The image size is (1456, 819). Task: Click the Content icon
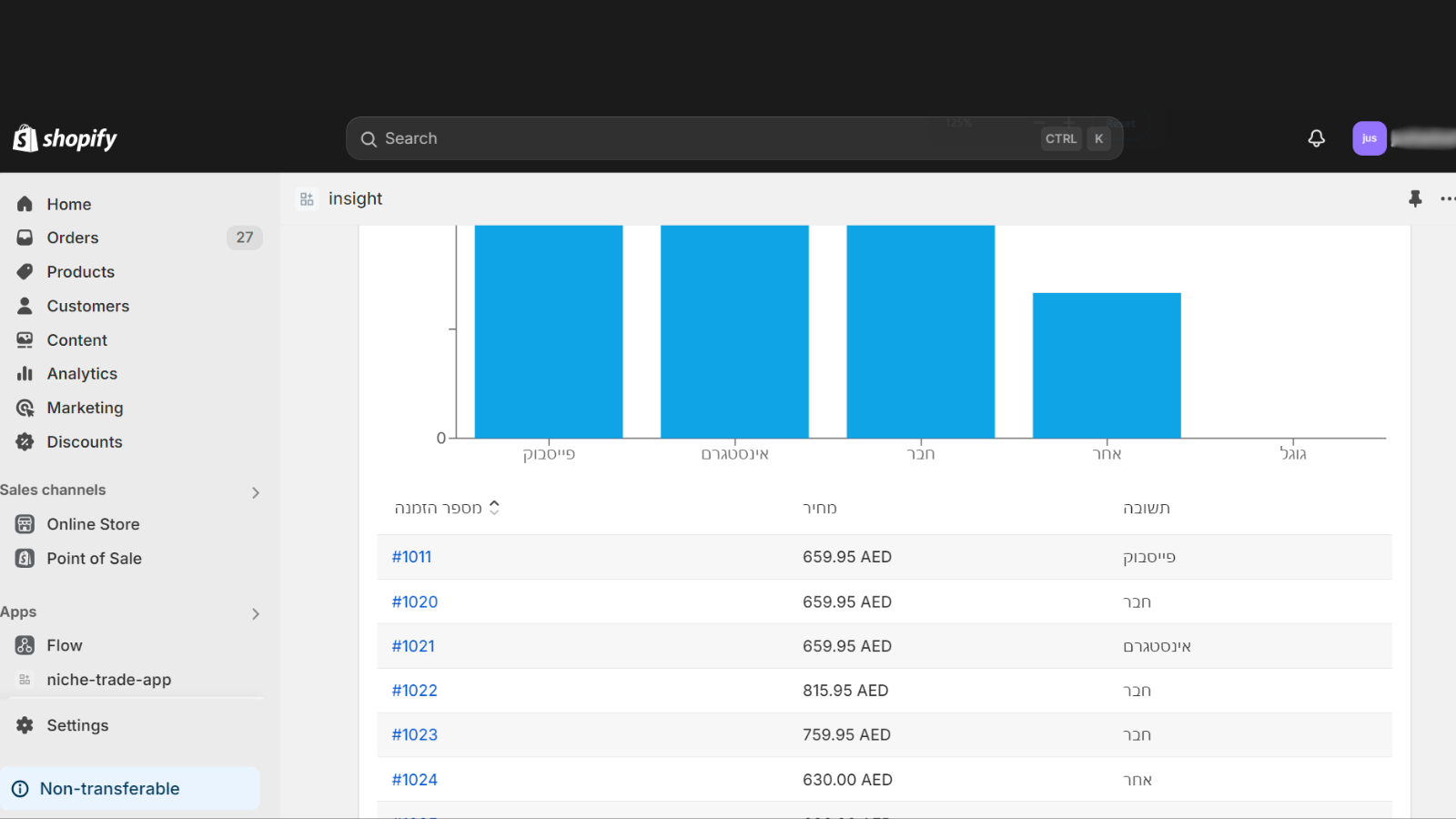point(25,339)
